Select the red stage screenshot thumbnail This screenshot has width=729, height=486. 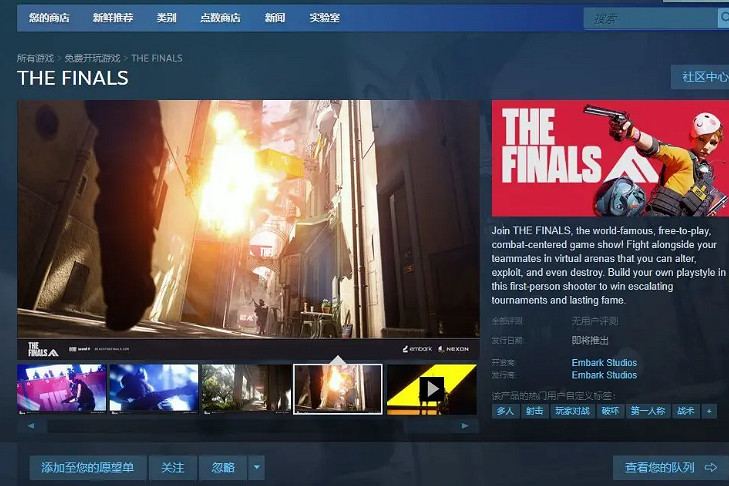62,389
